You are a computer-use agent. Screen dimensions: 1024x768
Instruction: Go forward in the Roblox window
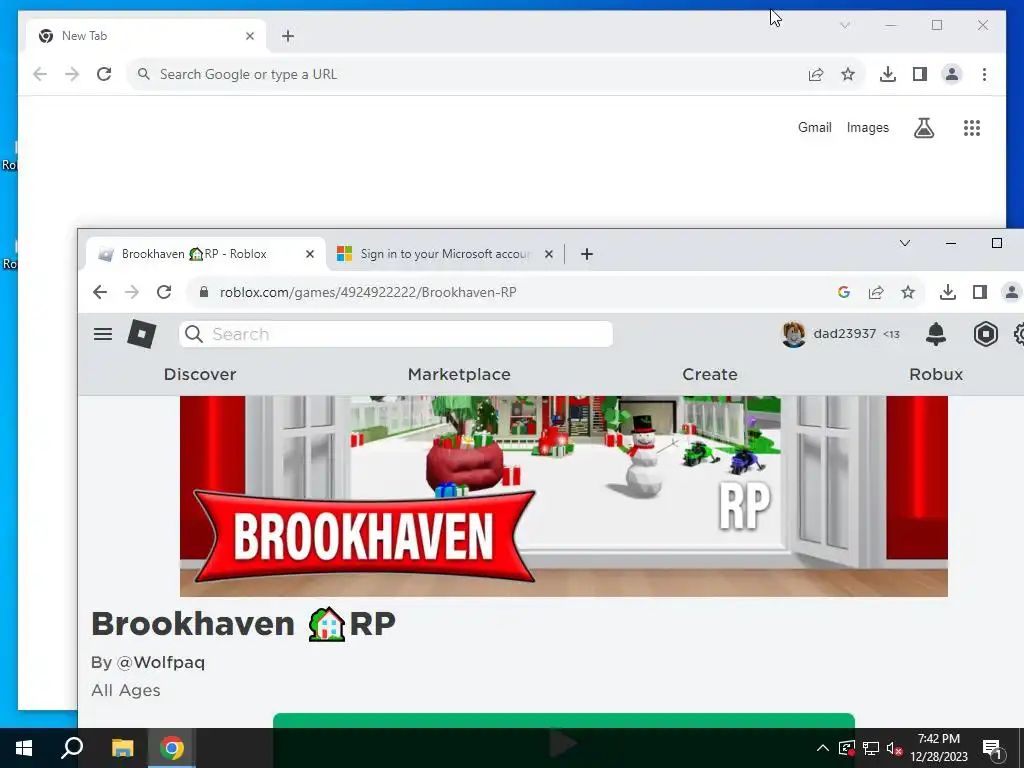point(132,292)
